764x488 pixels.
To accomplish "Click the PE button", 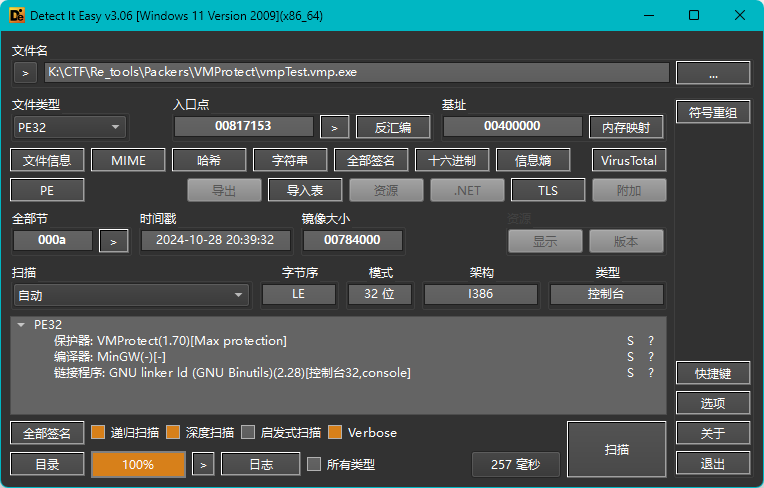I will (x=47, y=190).
